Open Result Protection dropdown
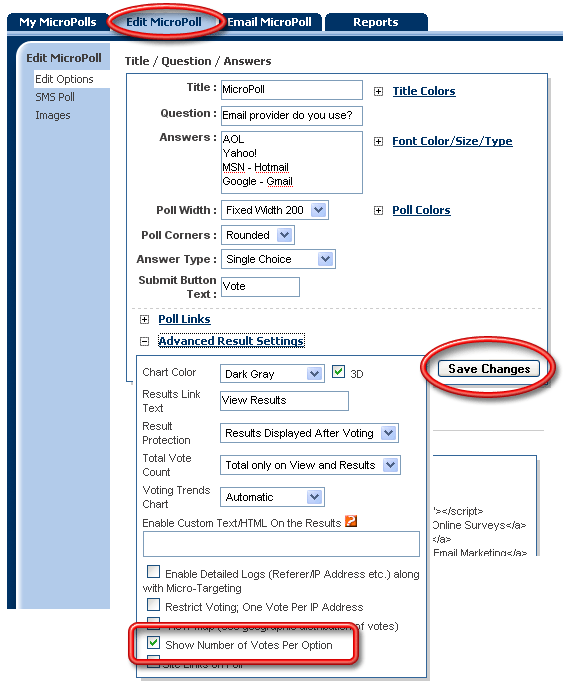The image size is (567, 686). point(309,434)
